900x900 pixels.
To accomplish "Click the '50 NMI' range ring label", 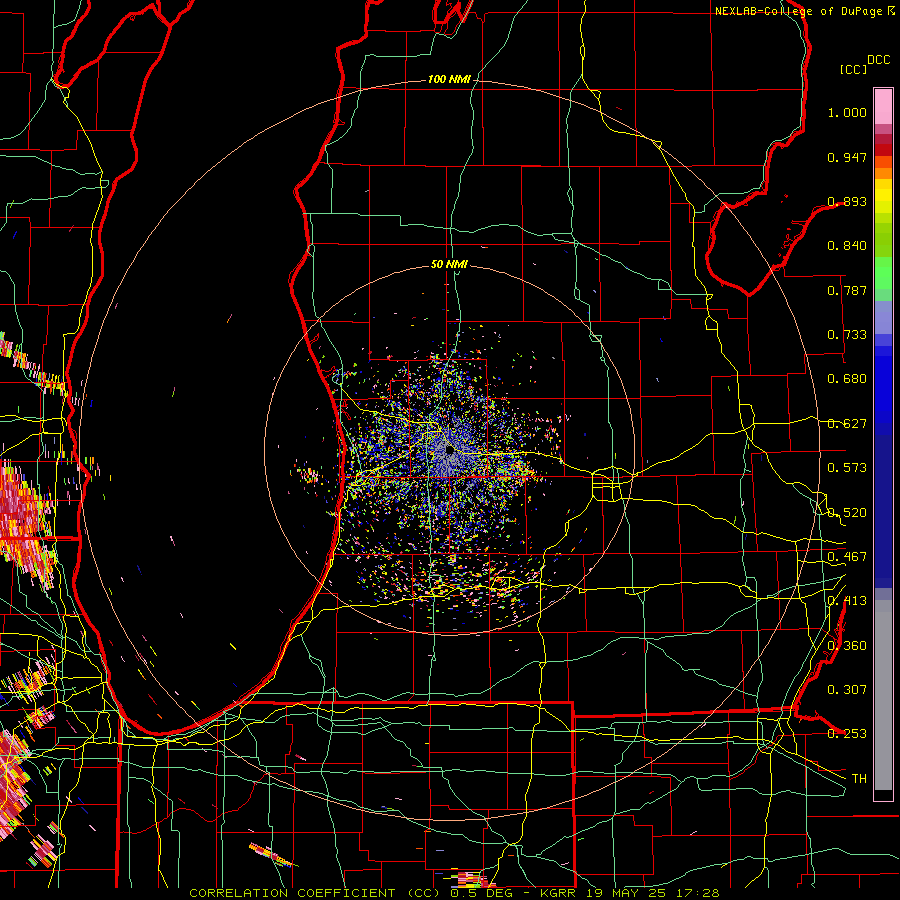I will [449, 264].
